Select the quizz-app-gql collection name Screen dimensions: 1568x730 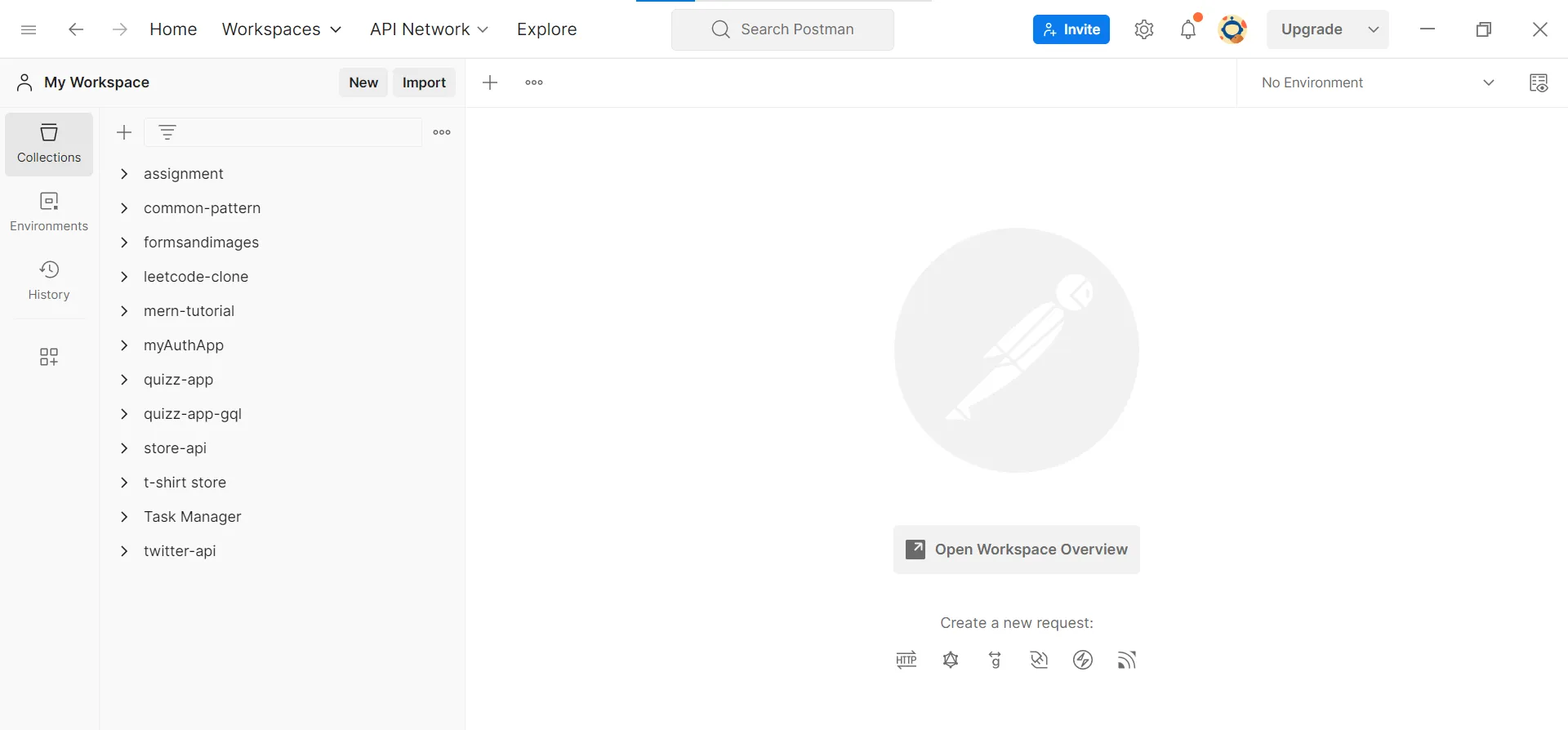coord(193,414)
